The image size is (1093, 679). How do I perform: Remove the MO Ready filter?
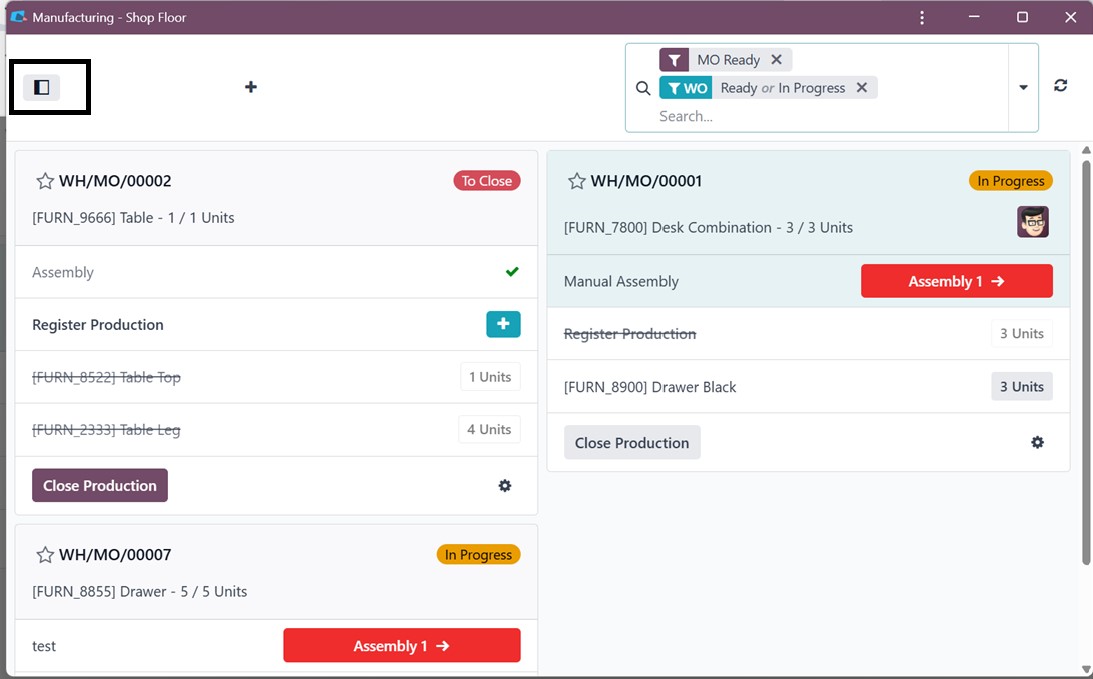tap(777, 60)
